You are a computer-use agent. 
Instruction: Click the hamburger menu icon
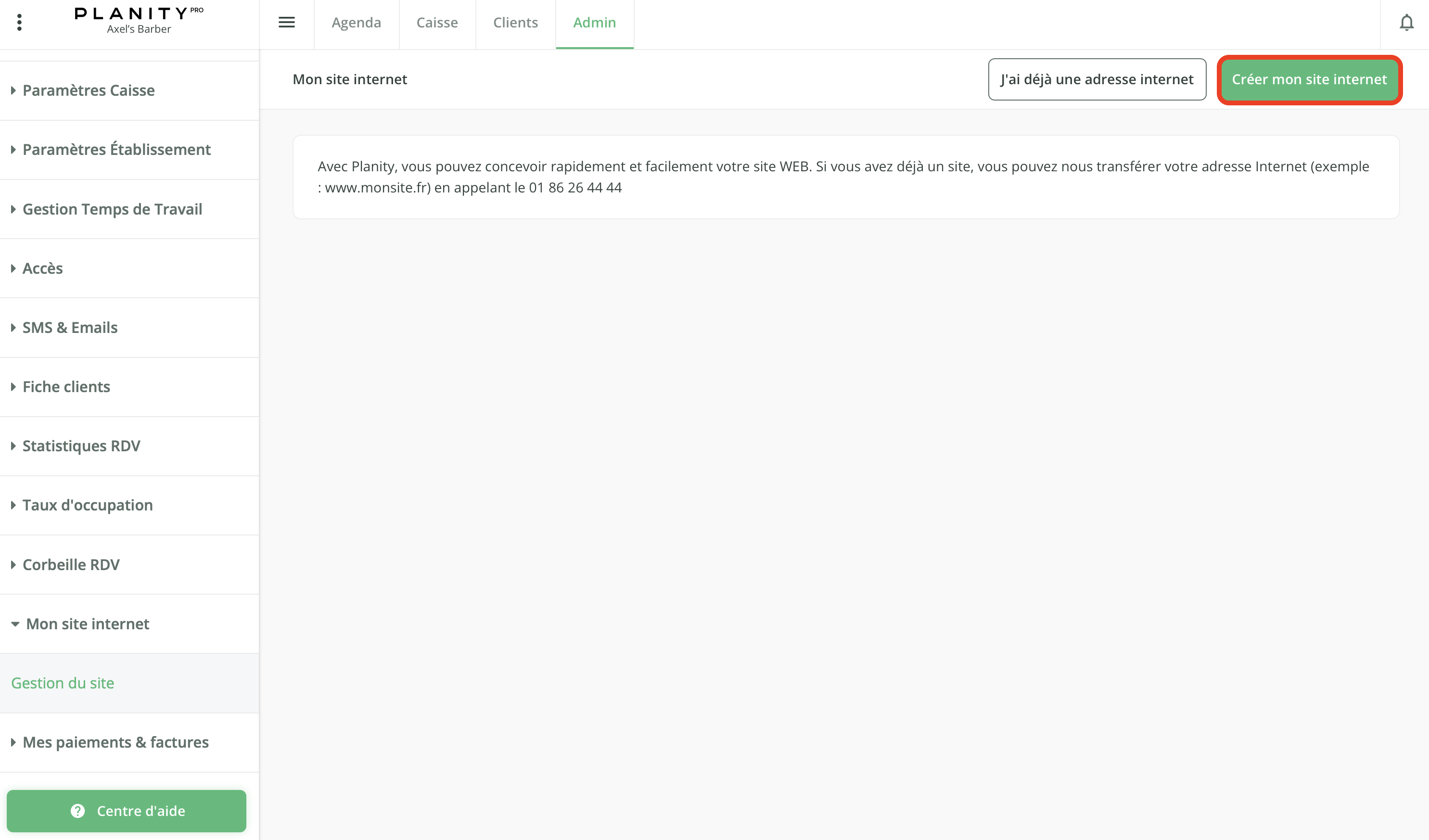tap(286, 22)
